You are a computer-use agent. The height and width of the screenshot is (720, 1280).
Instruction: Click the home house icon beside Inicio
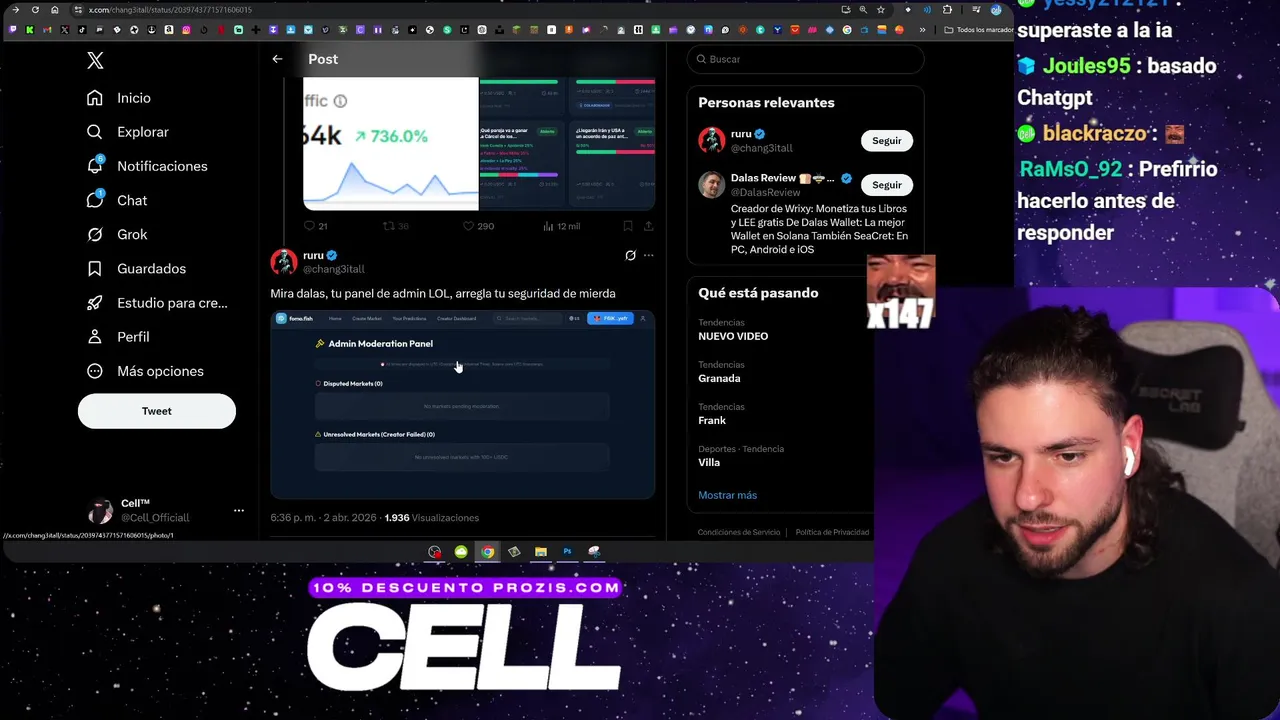pos(95,98)
